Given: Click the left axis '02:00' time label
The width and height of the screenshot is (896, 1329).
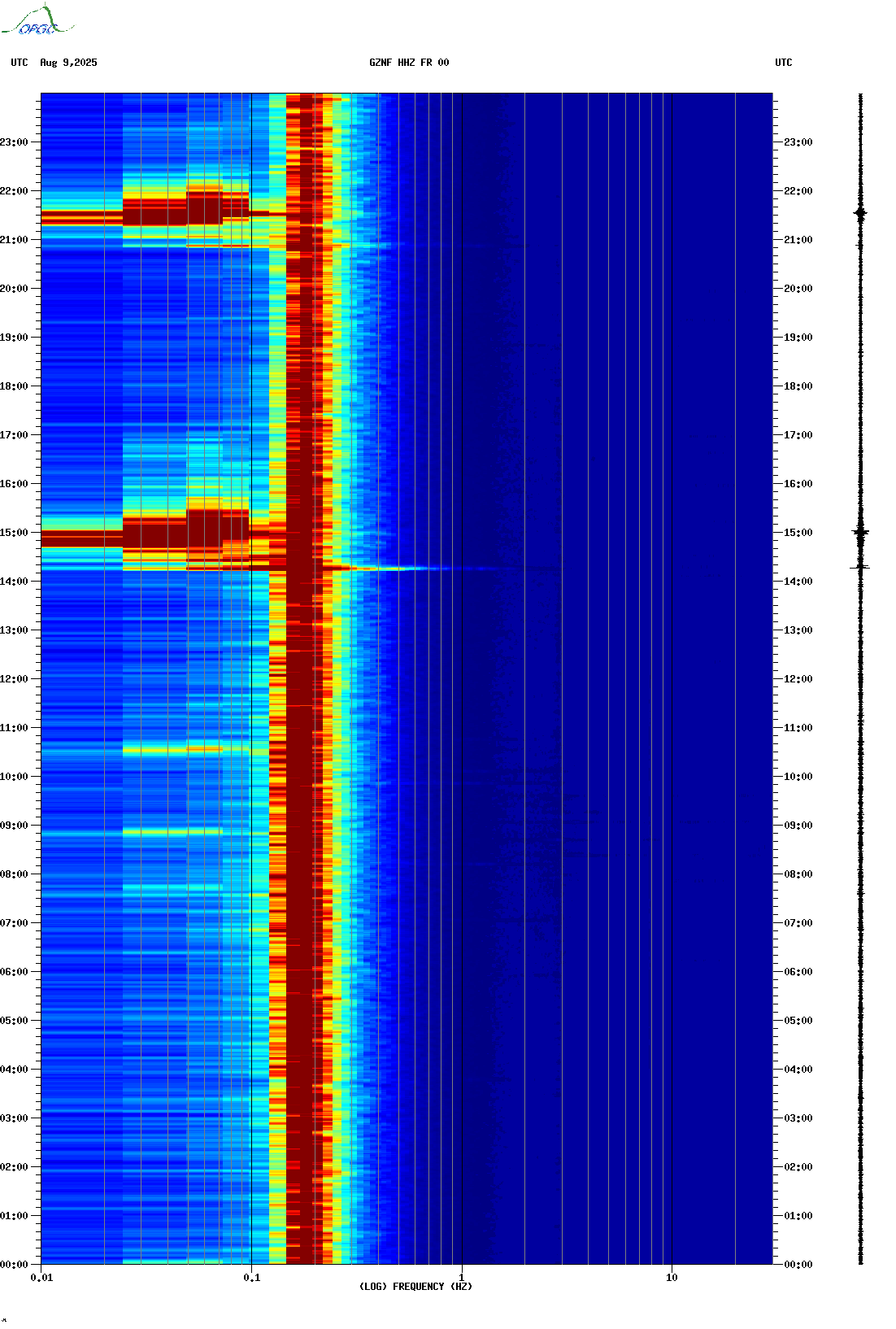Looking at the screenshot, I should coord(14,1167).
